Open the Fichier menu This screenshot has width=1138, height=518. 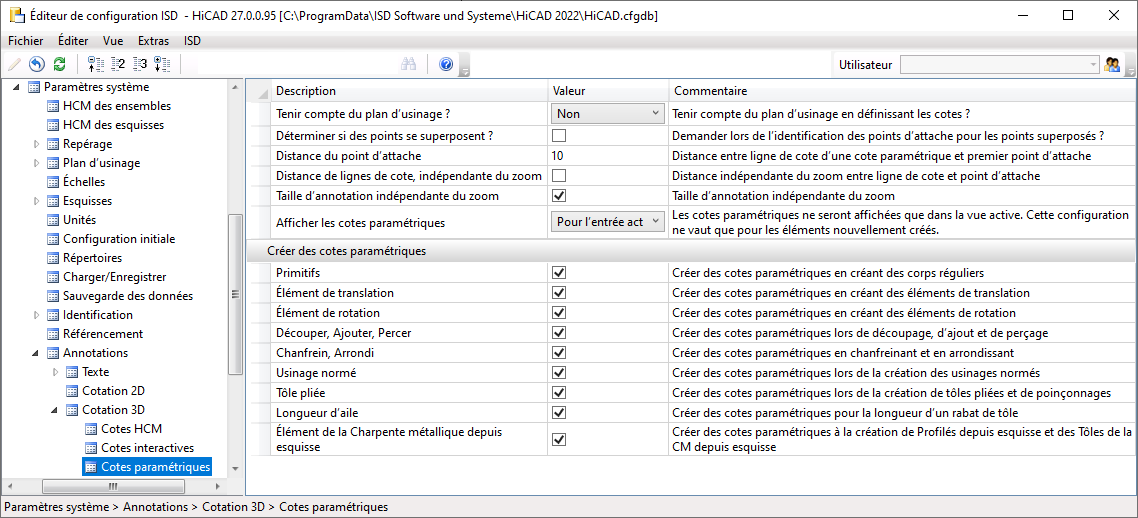(x=25, y=41)
